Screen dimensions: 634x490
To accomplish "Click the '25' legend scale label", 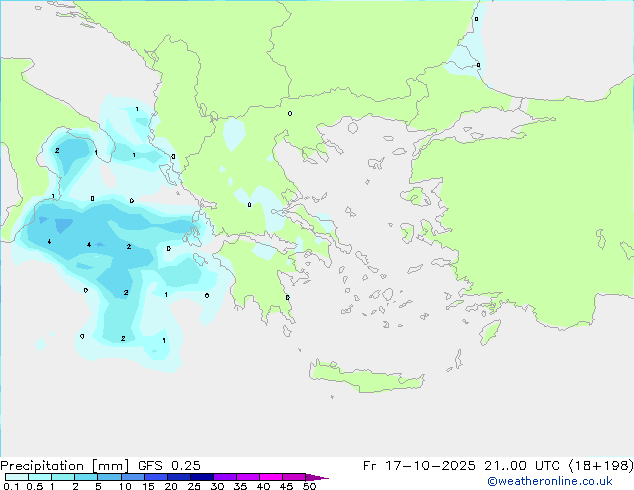I will tap(194, 486).
